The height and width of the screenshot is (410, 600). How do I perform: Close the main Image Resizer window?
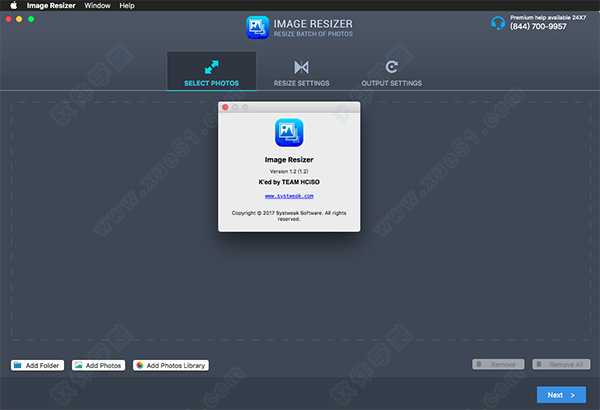click(x=8, y=19)
